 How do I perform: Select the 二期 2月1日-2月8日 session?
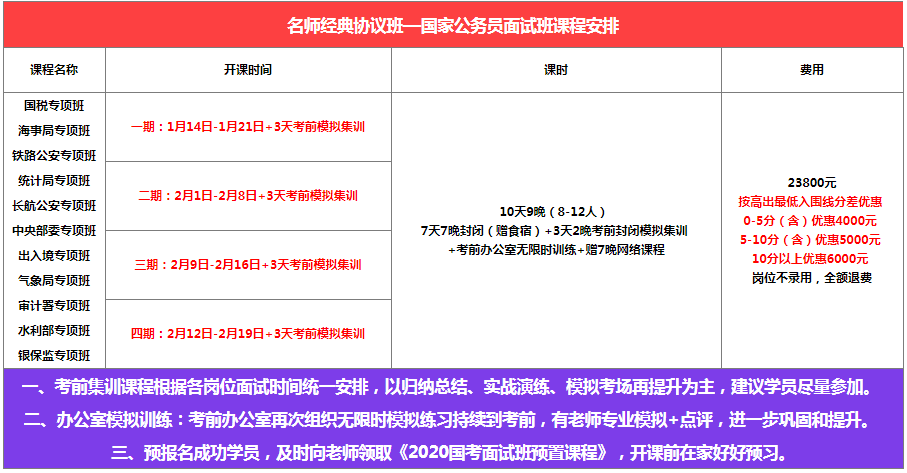(x=247, y=196)
